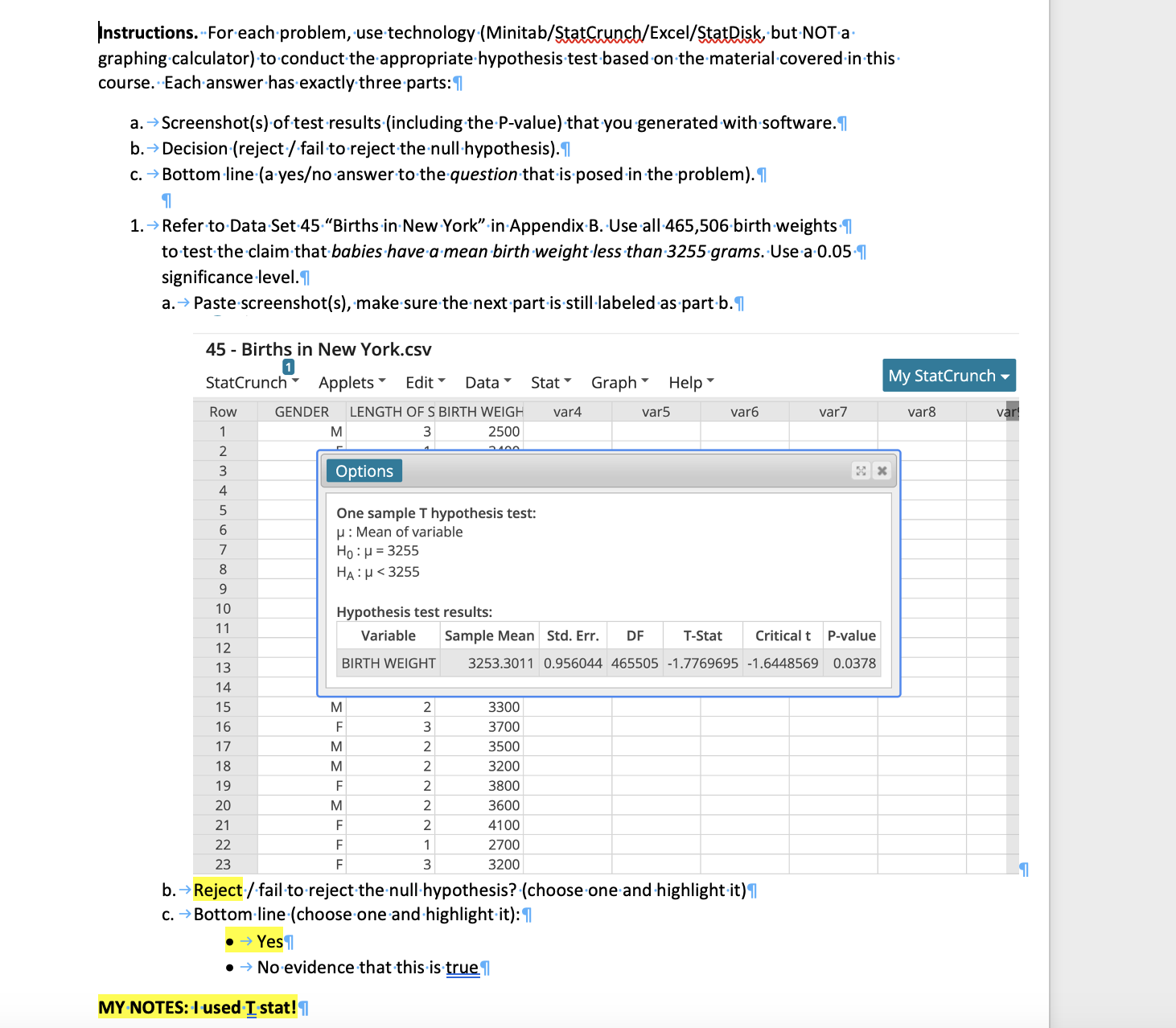Viewport: 1176px width, 1028px height.
Task: Select the highlighted word 'Reject'
Action: tap(216, 890)
